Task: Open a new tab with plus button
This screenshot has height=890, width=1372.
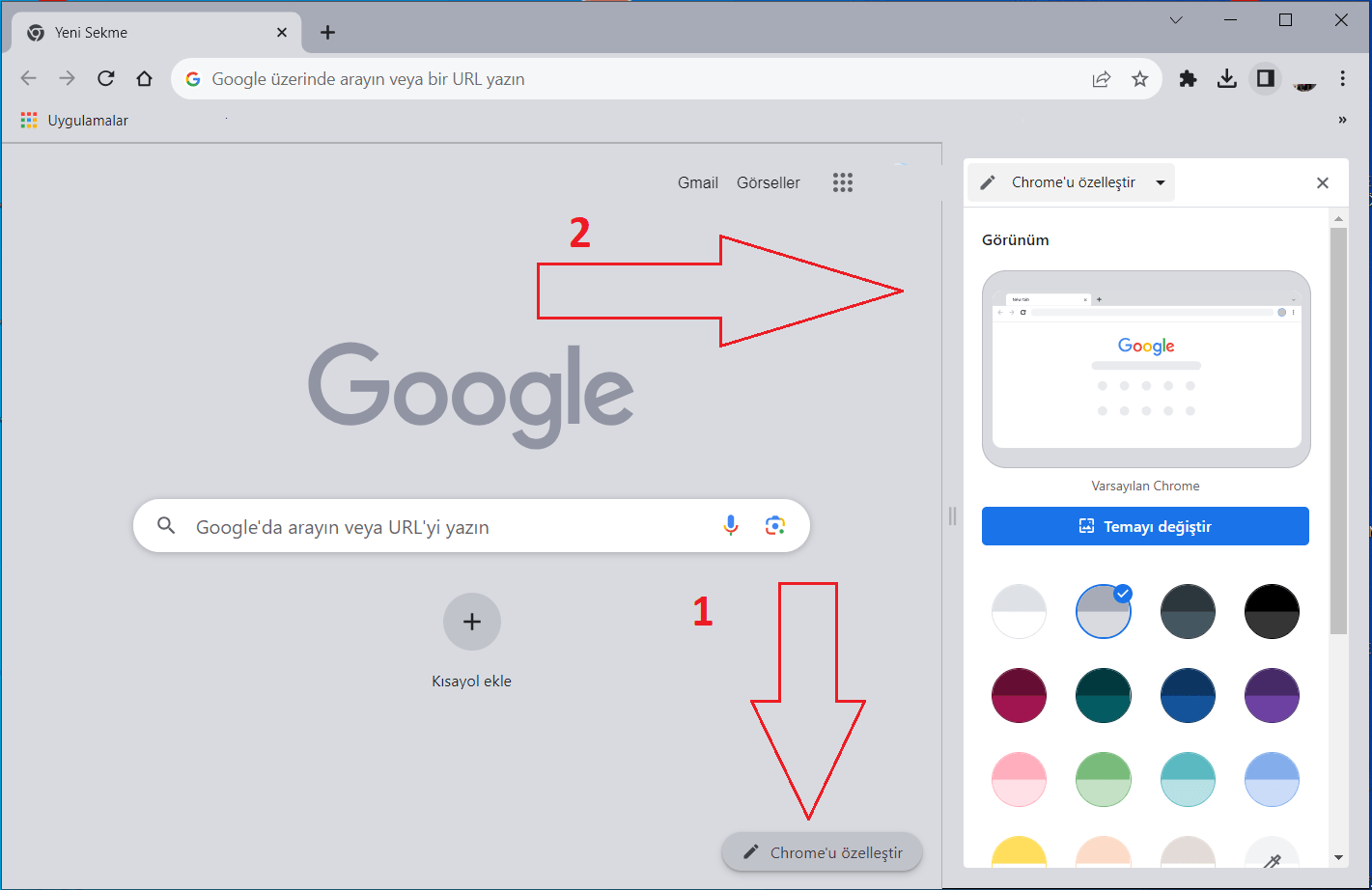Action: (x=328, y=33)
